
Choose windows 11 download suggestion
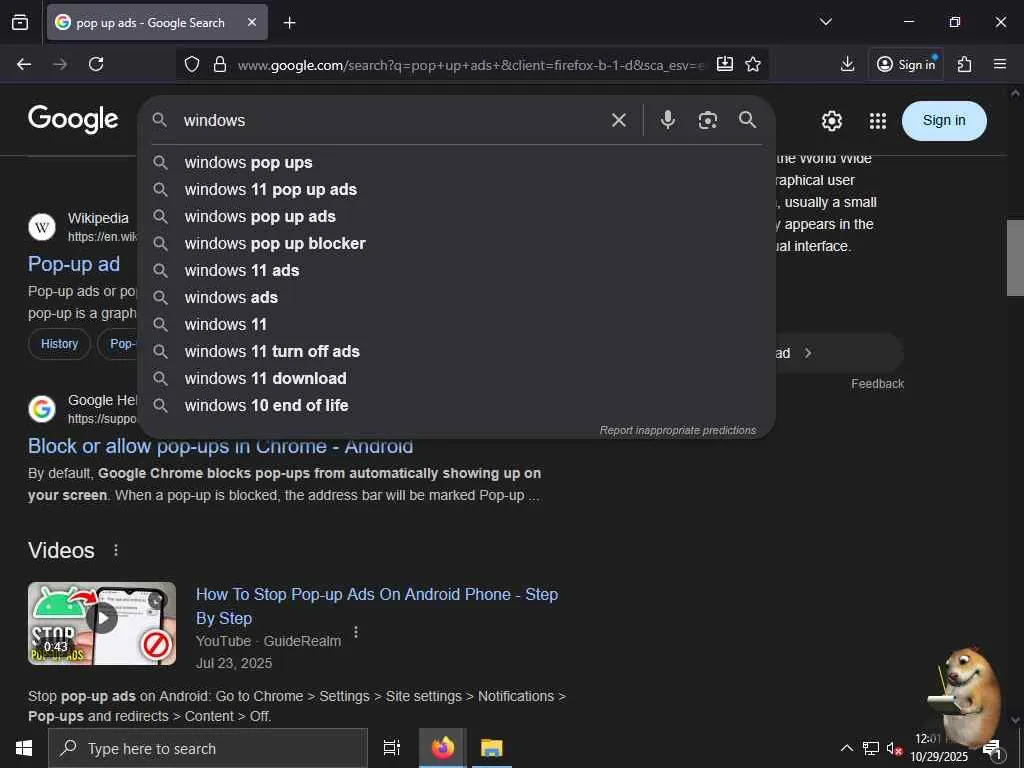pyautogui.click(x=456, y=378)
